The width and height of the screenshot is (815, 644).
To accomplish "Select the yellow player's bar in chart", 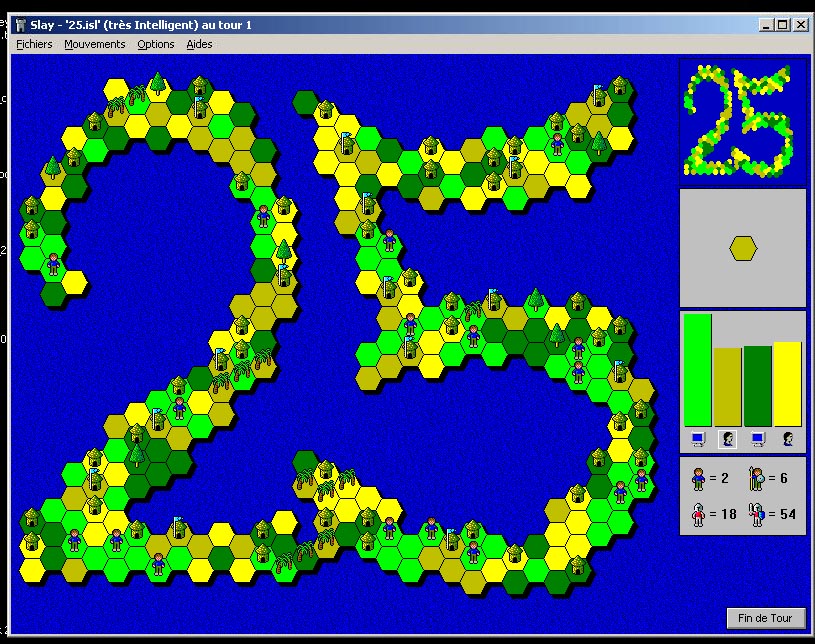I will [787, 384].
